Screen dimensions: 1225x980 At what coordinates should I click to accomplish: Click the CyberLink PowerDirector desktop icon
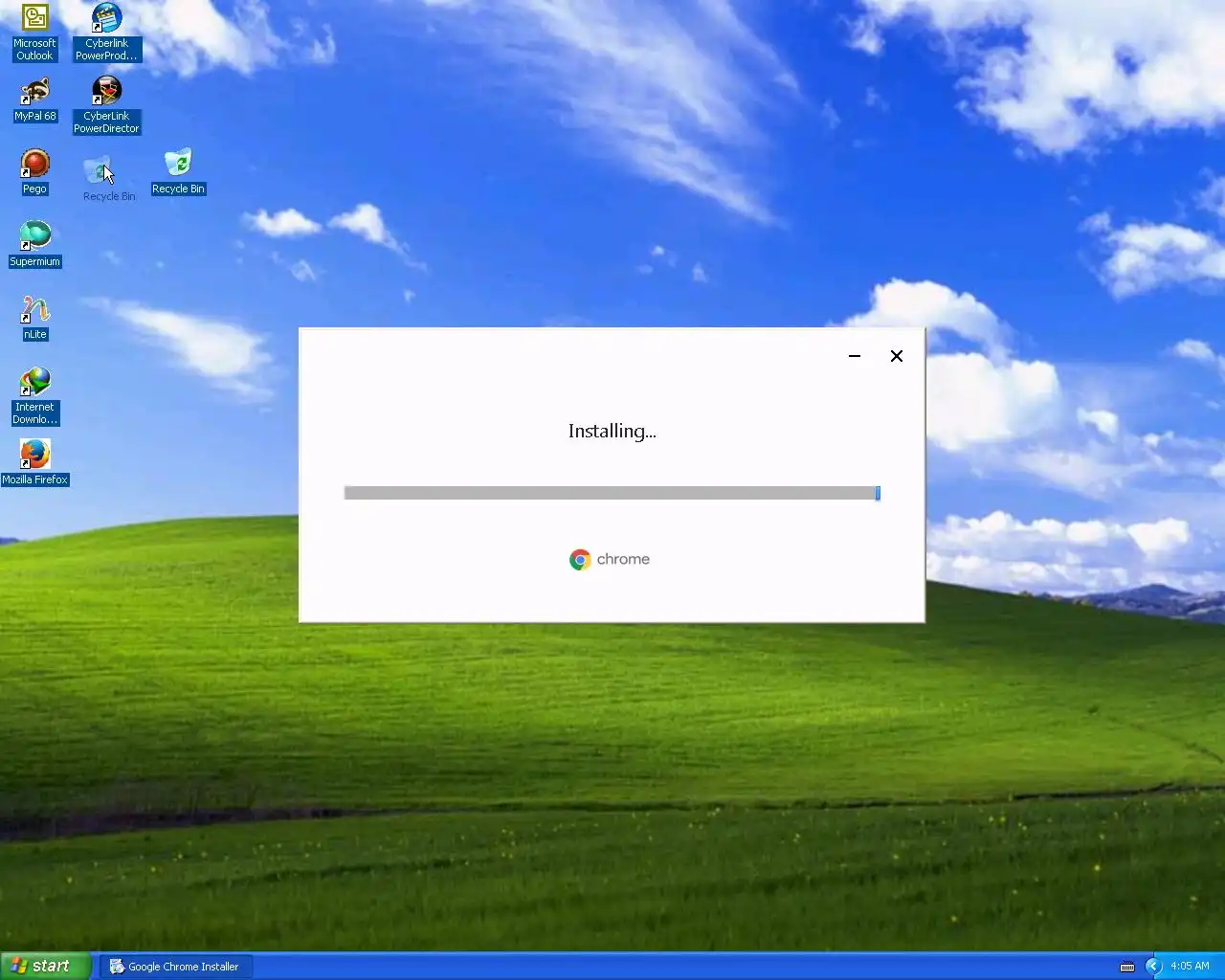point(106,105)
